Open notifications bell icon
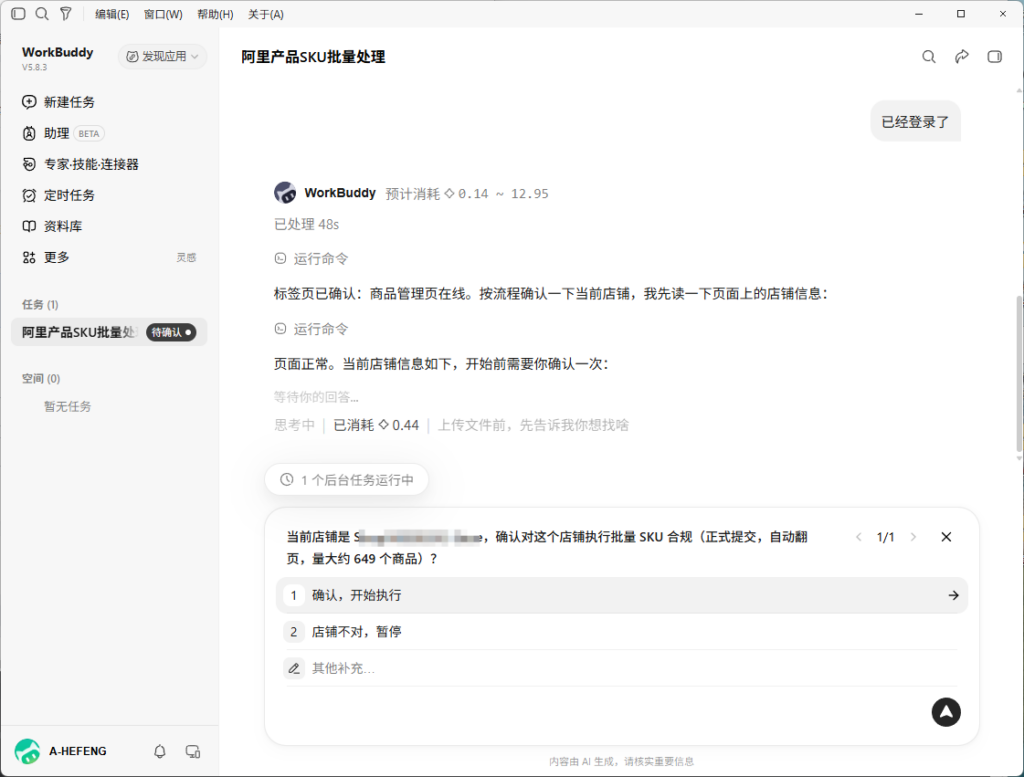1024x777 pixels. click(x=160, y=752)
